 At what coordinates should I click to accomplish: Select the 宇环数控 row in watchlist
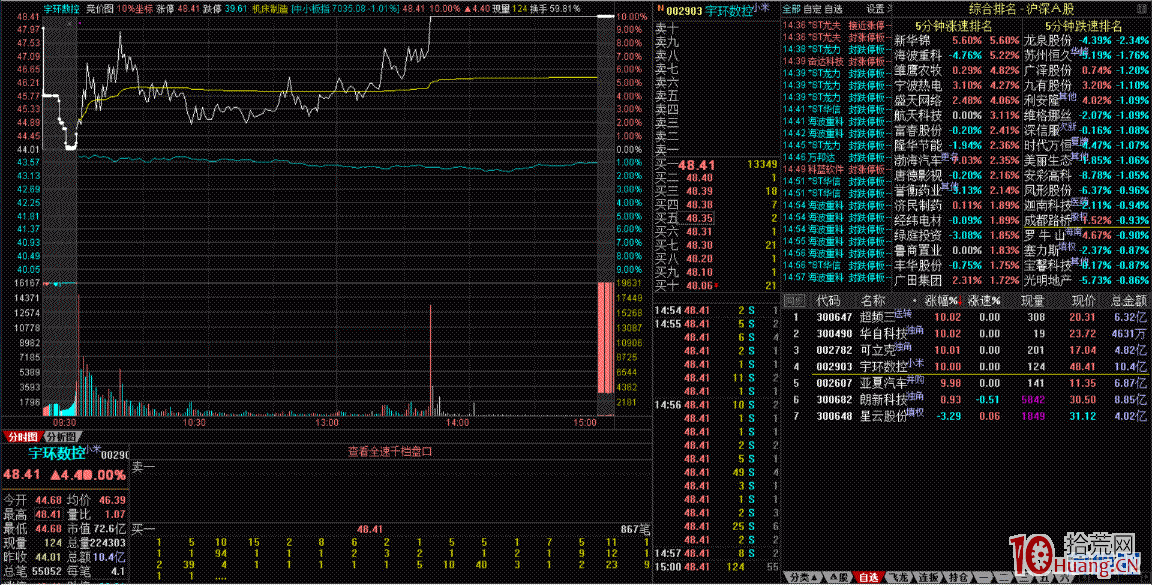[x=965, y=366]
